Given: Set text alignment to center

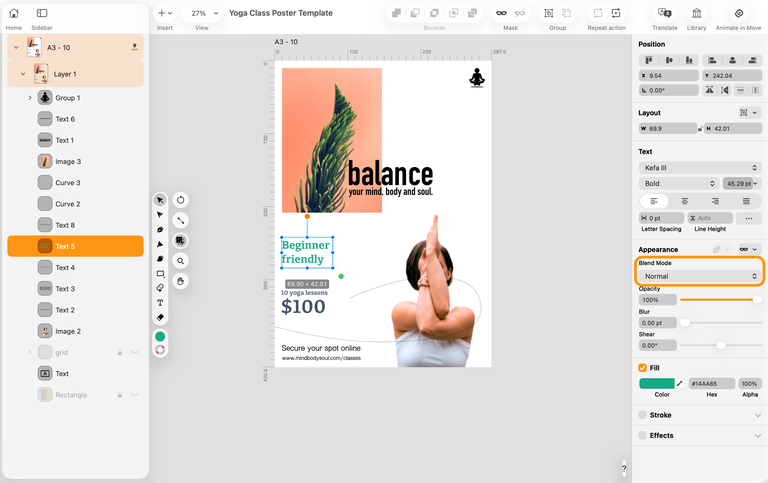Looking at the screenshot, I should (x=685, y=201).
